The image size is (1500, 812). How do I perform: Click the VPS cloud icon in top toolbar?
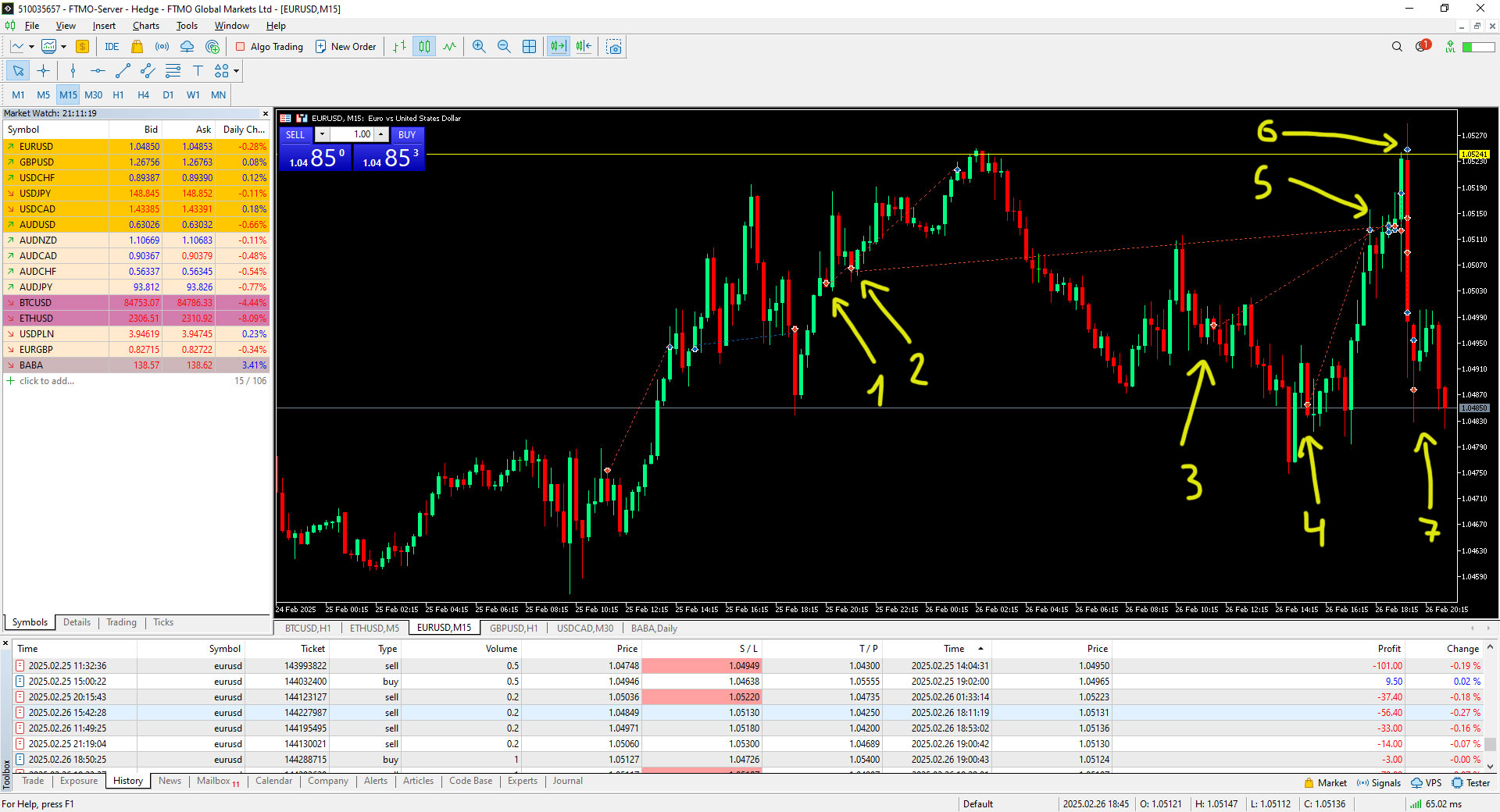click(x=187, y=47)
